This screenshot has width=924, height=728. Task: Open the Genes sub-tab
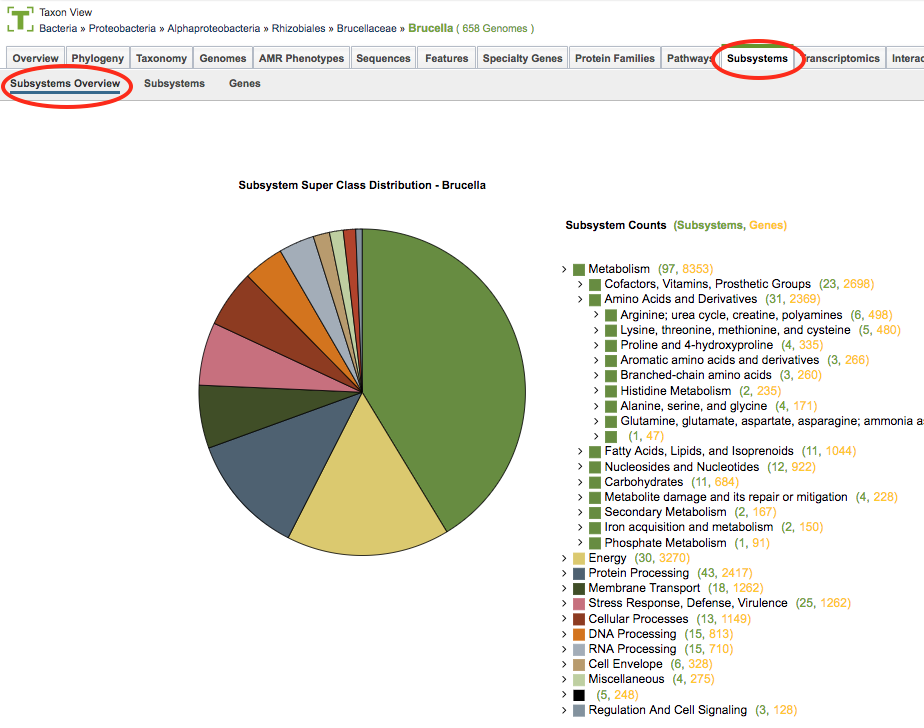[245, 84]
